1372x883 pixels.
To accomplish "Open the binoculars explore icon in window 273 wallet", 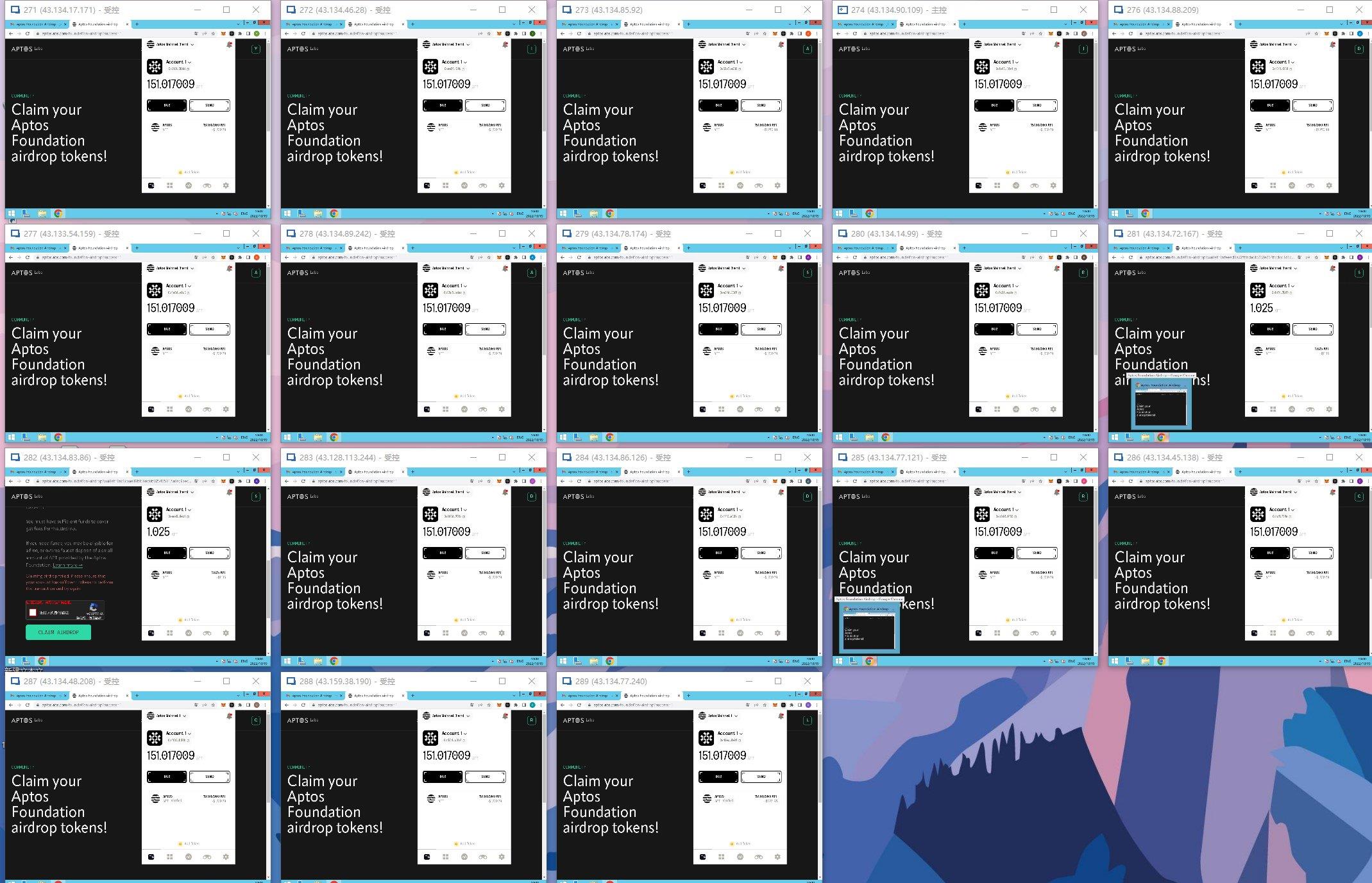I will (x=758, y=186).
